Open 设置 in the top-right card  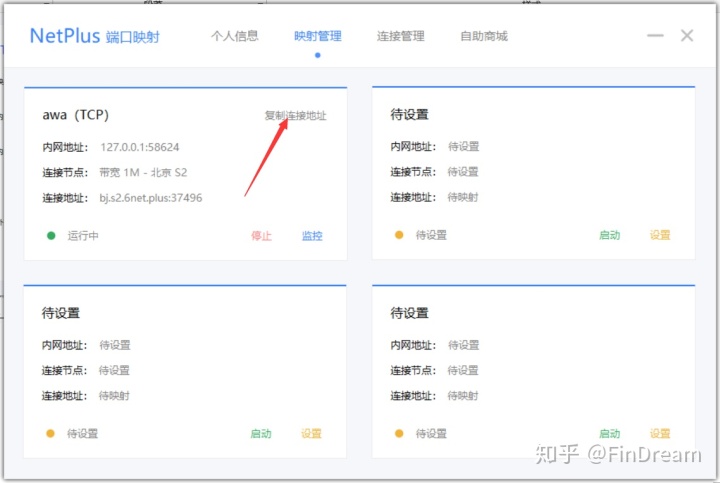pos(660,235)
